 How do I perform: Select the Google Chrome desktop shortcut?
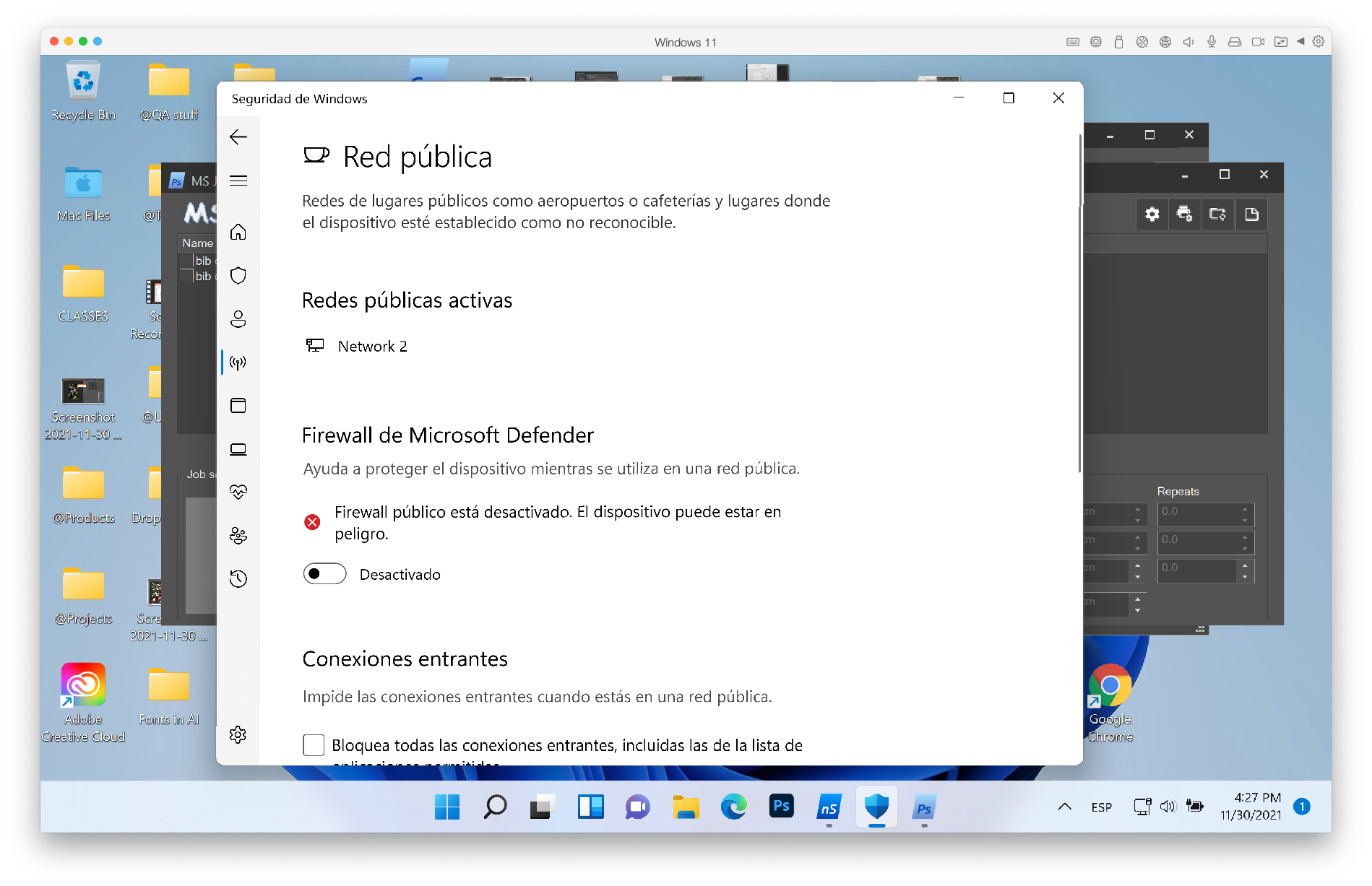[1110, 703]
